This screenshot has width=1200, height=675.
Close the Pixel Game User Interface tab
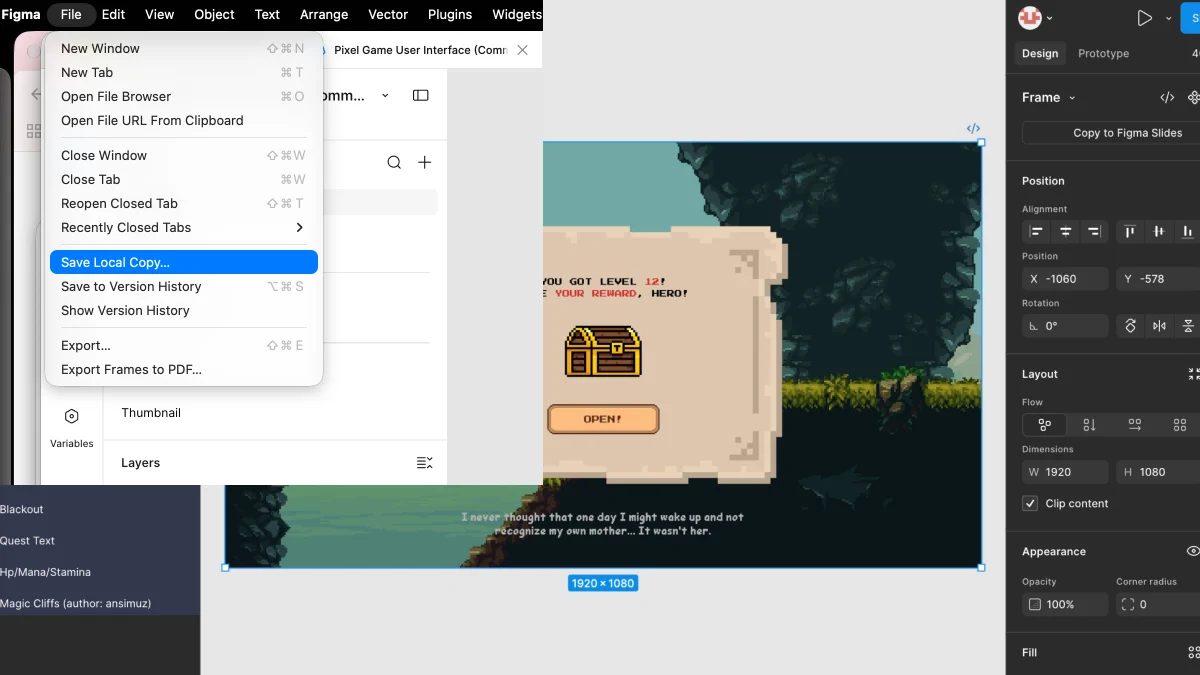pyautogui.click(x=522, y=49)
